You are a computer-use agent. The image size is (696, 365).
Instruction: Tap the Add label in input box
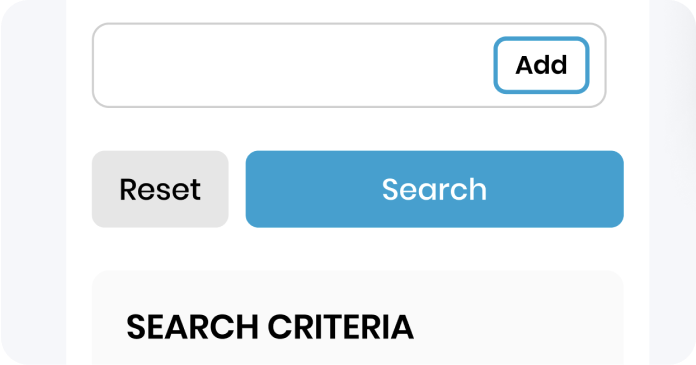click(x=541, y=65)
